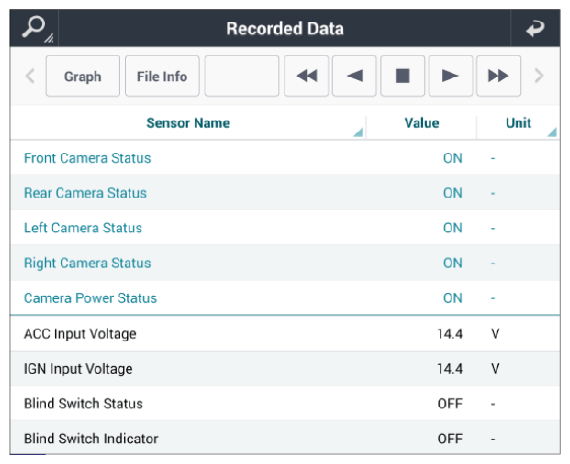Open the File Info button
Screen dimensions: 570x464
point(162,76)
